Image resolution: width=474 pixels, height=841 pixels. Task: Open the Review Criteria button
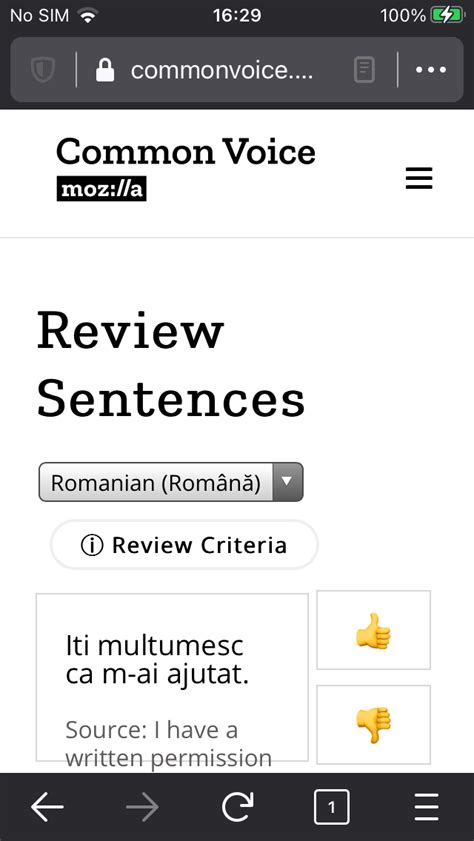click(x=184, y=545)
